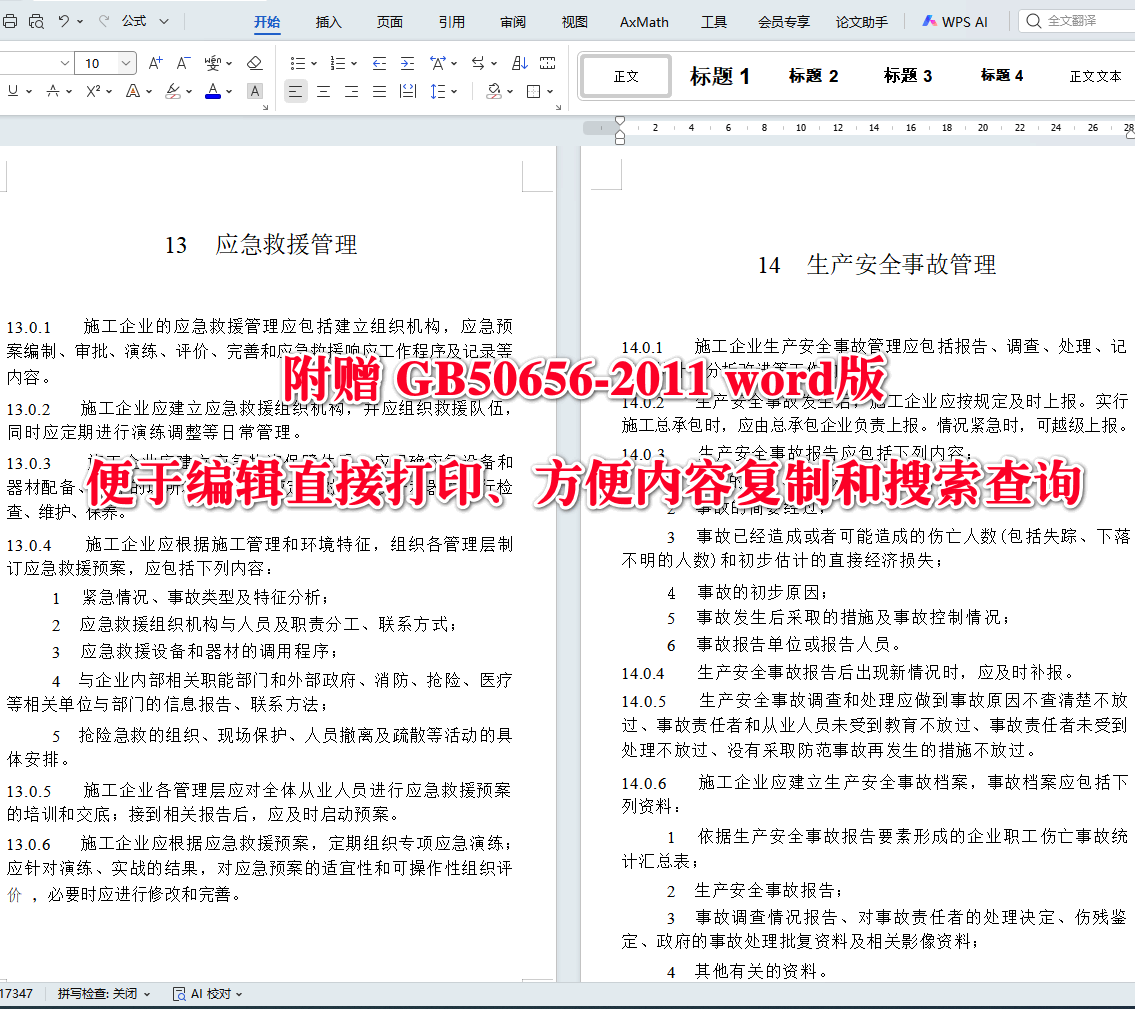Go to the 视图 ribbon tab
The width and height of the screenshot is (1135, 1009).
pos(575,22)
